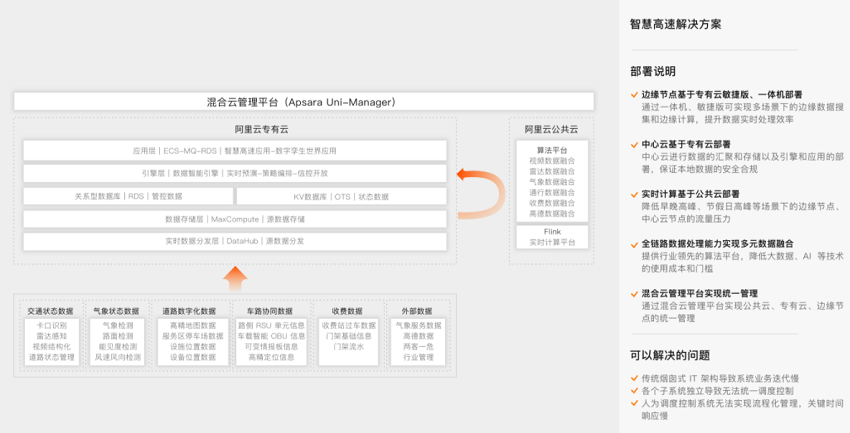
Task: Click 气象检测 item
Action: coord(118,326)
